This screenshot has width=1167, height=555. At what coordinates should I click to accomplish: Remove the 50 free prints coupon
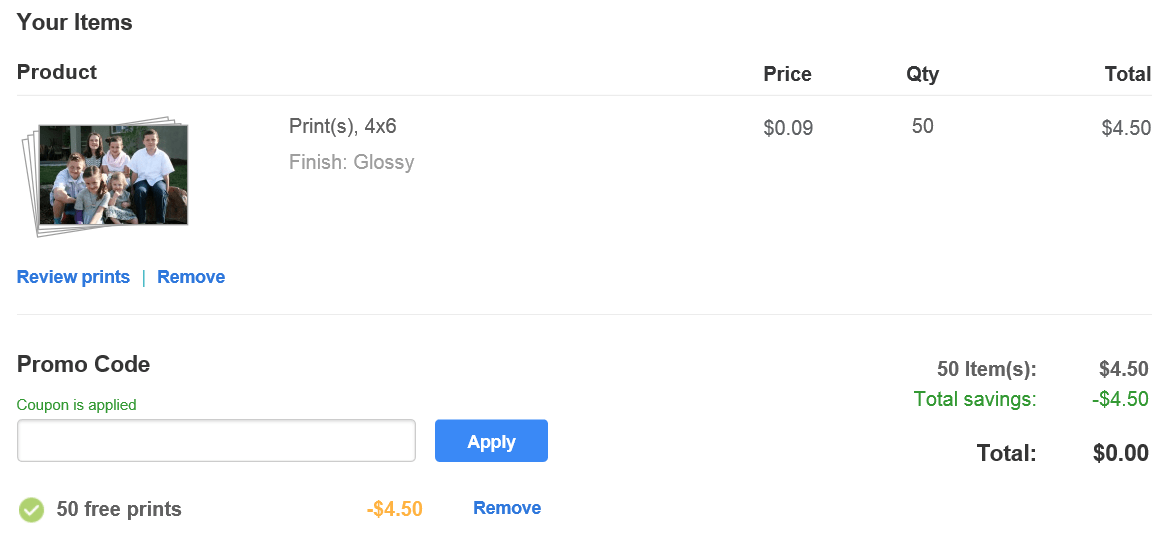[x=507, y=508]
